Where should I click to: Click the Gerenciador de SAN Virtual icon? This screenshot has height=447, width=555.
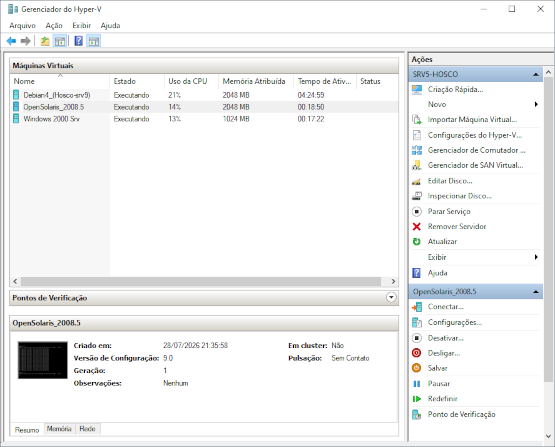(417, 165)
